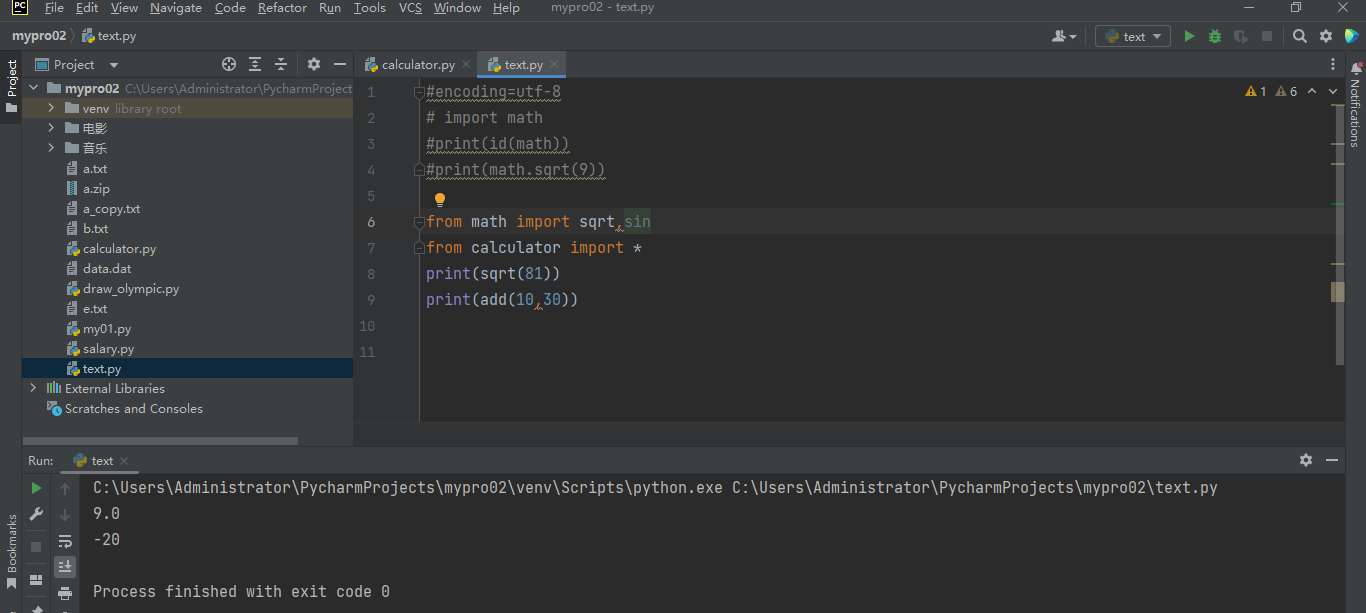Fold the import block at line 6
This screenshot has height=613, width=1366.
(x=420, y=222)
